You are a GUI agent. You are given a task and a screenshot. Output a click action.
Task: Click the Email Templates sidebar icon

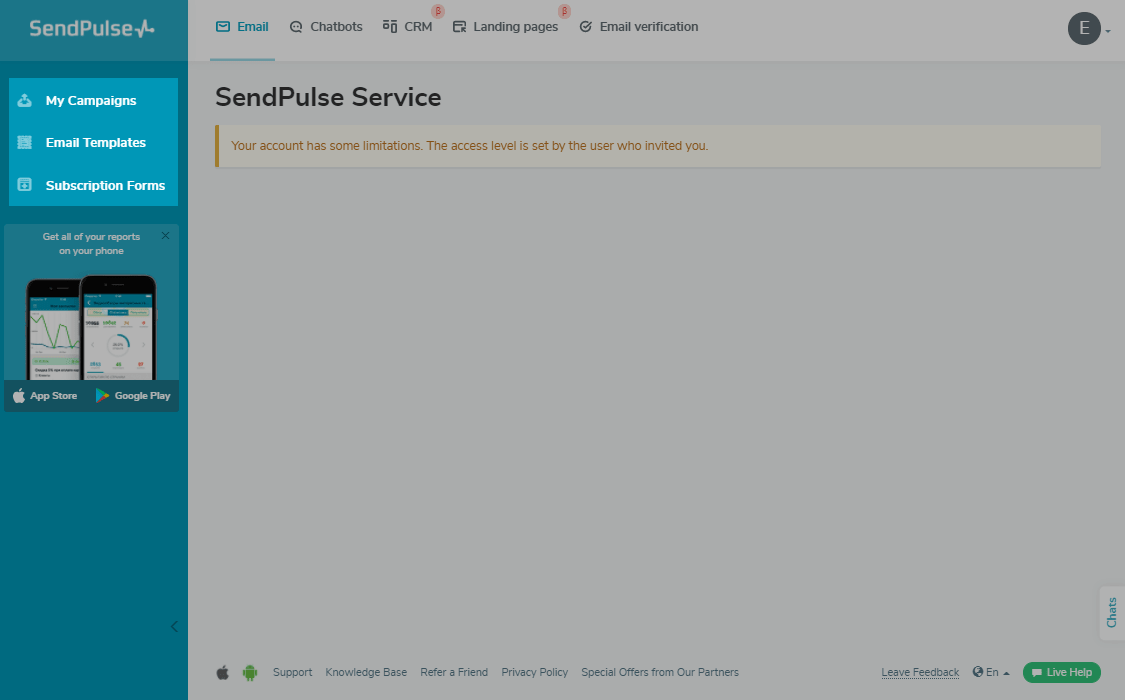pyautogui.click(x=24, y=143)
